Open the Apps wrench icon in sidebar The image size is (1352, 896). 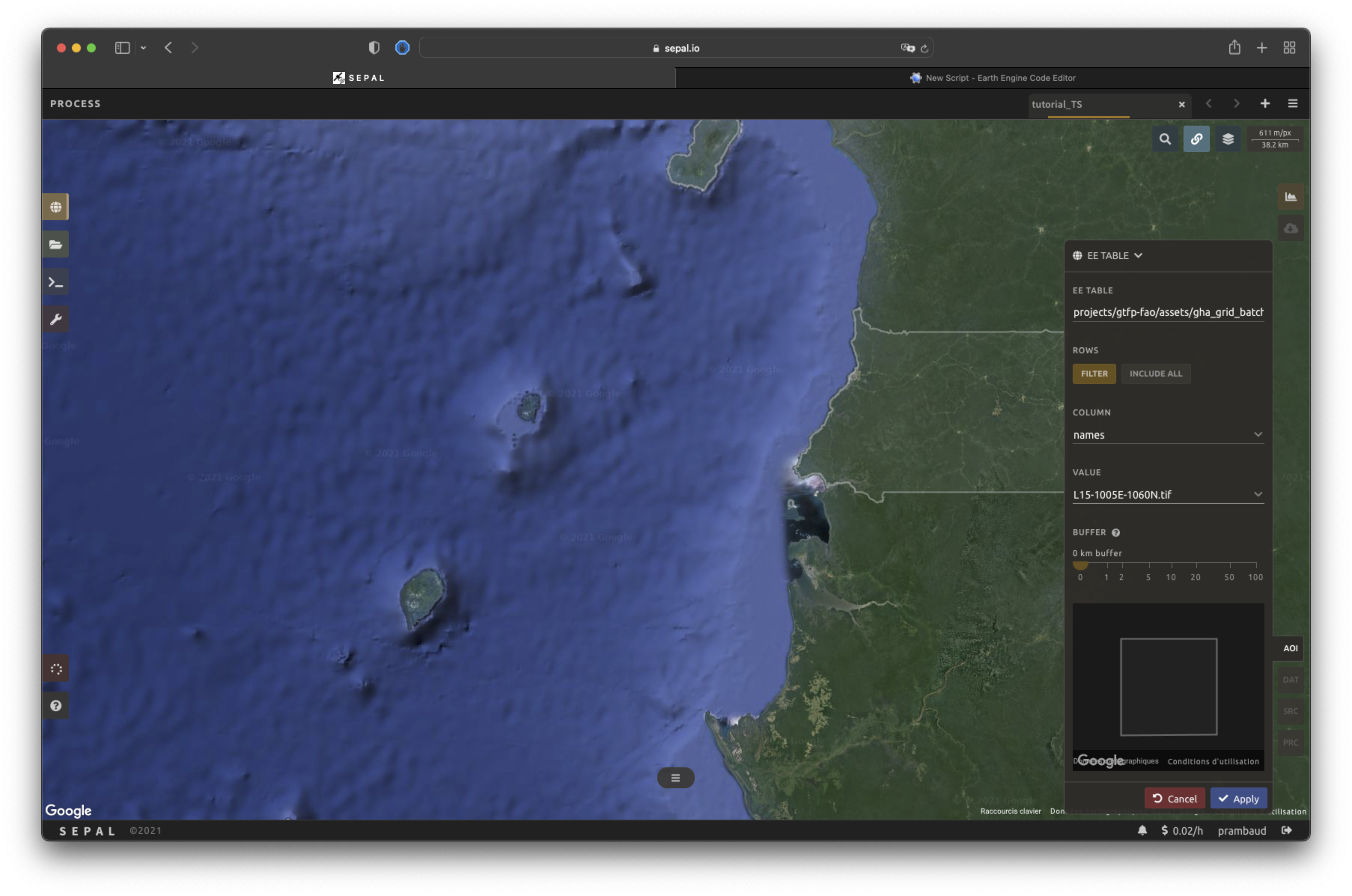tap(55, 319)
